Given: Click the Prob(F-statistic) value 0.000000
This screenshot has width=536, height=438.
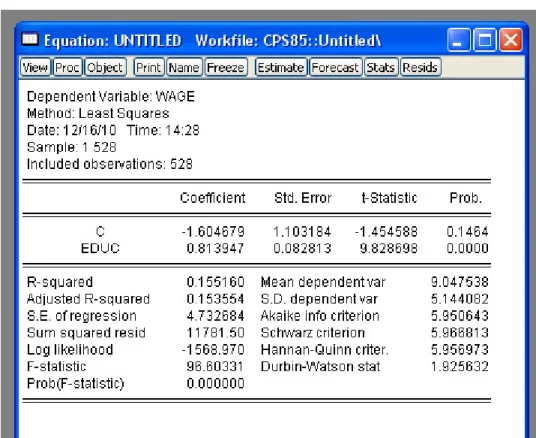Looking at the screenshot, I should click(x=215, y=383).
